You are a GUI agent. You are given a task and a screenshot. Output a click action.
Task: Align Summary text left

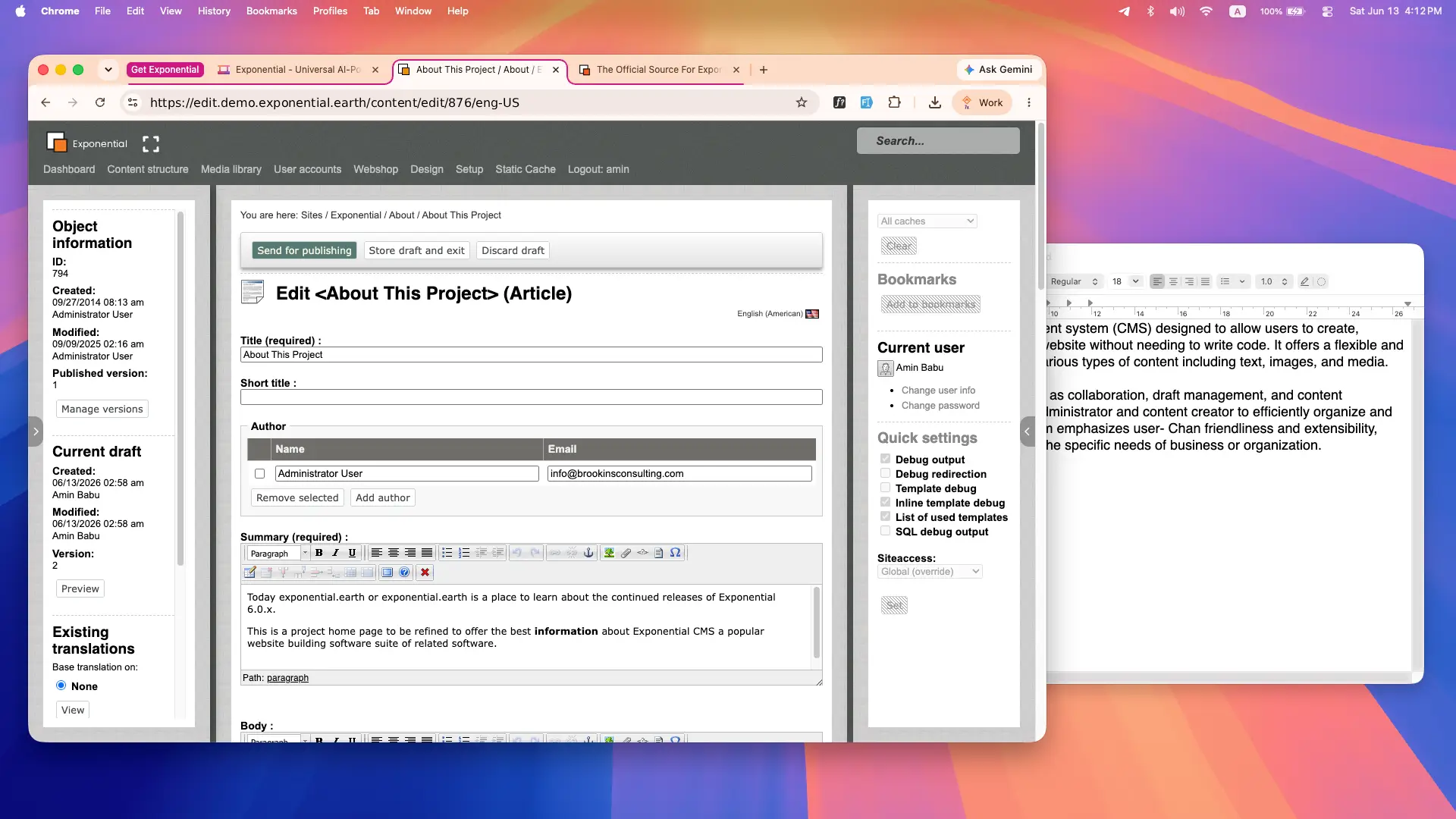[x=377, y=553]
